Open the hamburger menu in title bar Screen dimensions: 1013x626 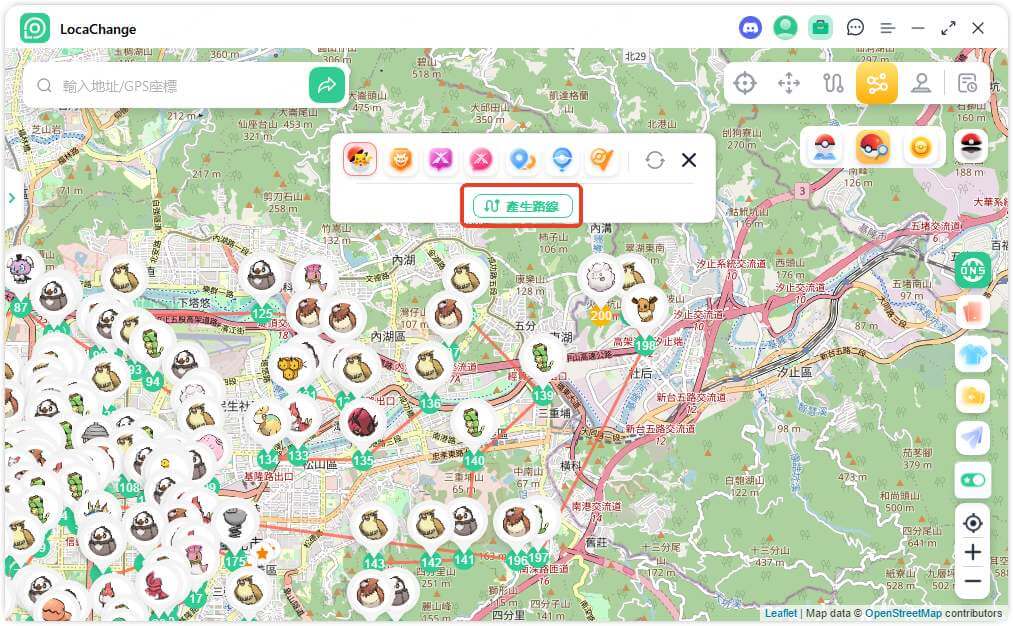[888, 28]
